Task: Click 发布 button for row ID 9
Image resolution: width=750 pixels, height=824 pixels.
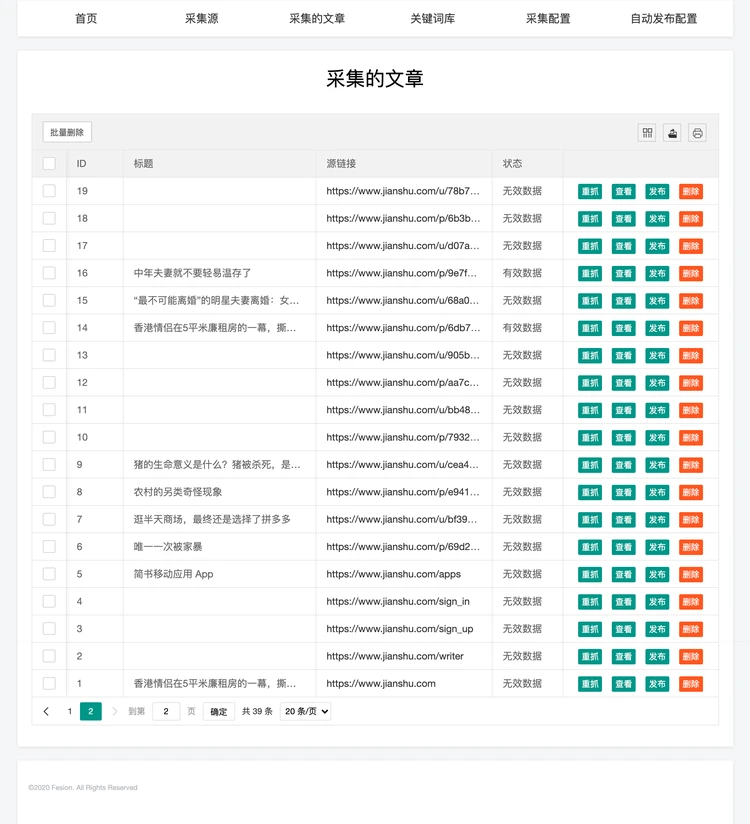Action: click(657, 465)
